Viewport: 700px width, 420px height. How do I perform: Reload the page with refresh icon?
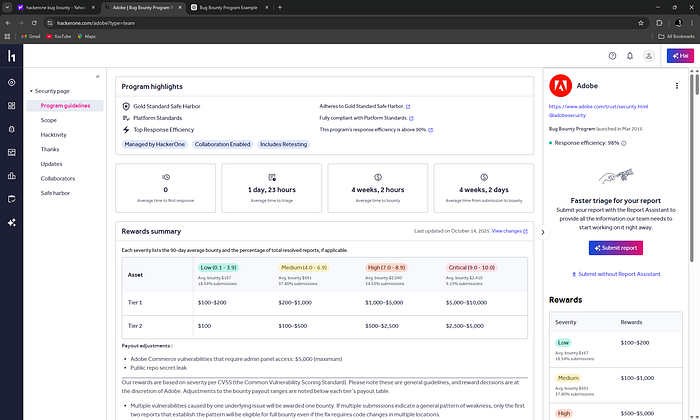click(34, 23)
